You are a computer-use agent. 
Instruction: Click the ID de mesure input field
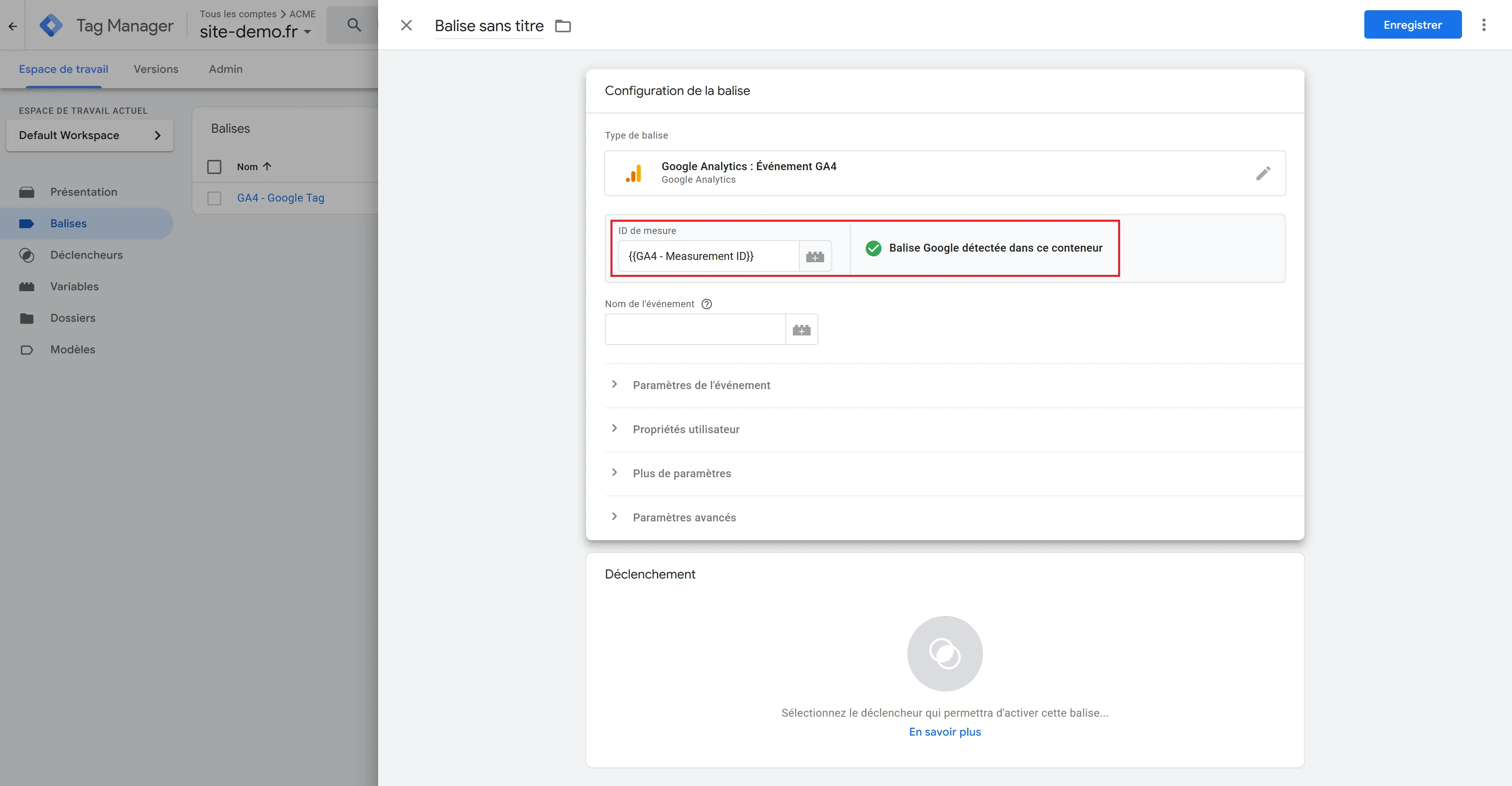[x=709, y=256]
